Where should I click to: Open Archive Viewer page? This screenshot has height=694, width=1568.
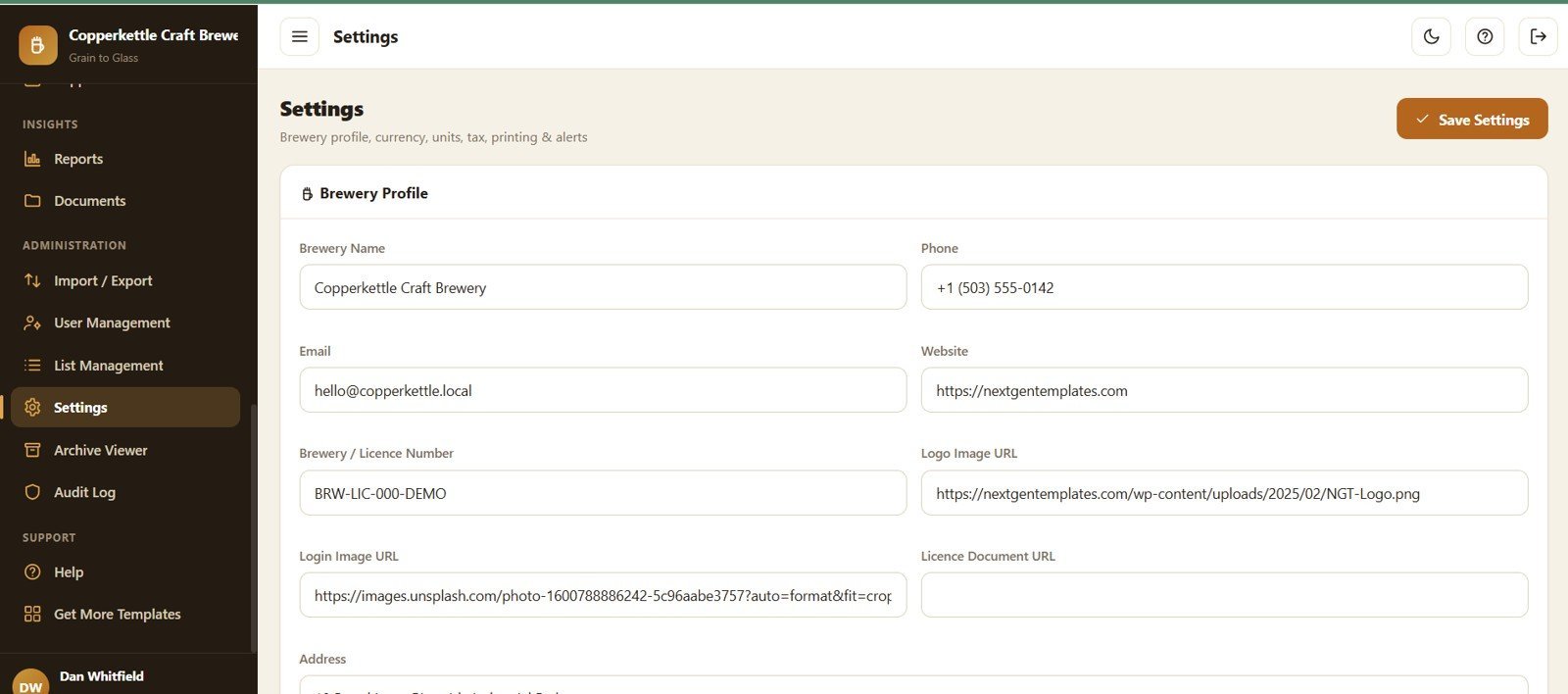point(125,450)
